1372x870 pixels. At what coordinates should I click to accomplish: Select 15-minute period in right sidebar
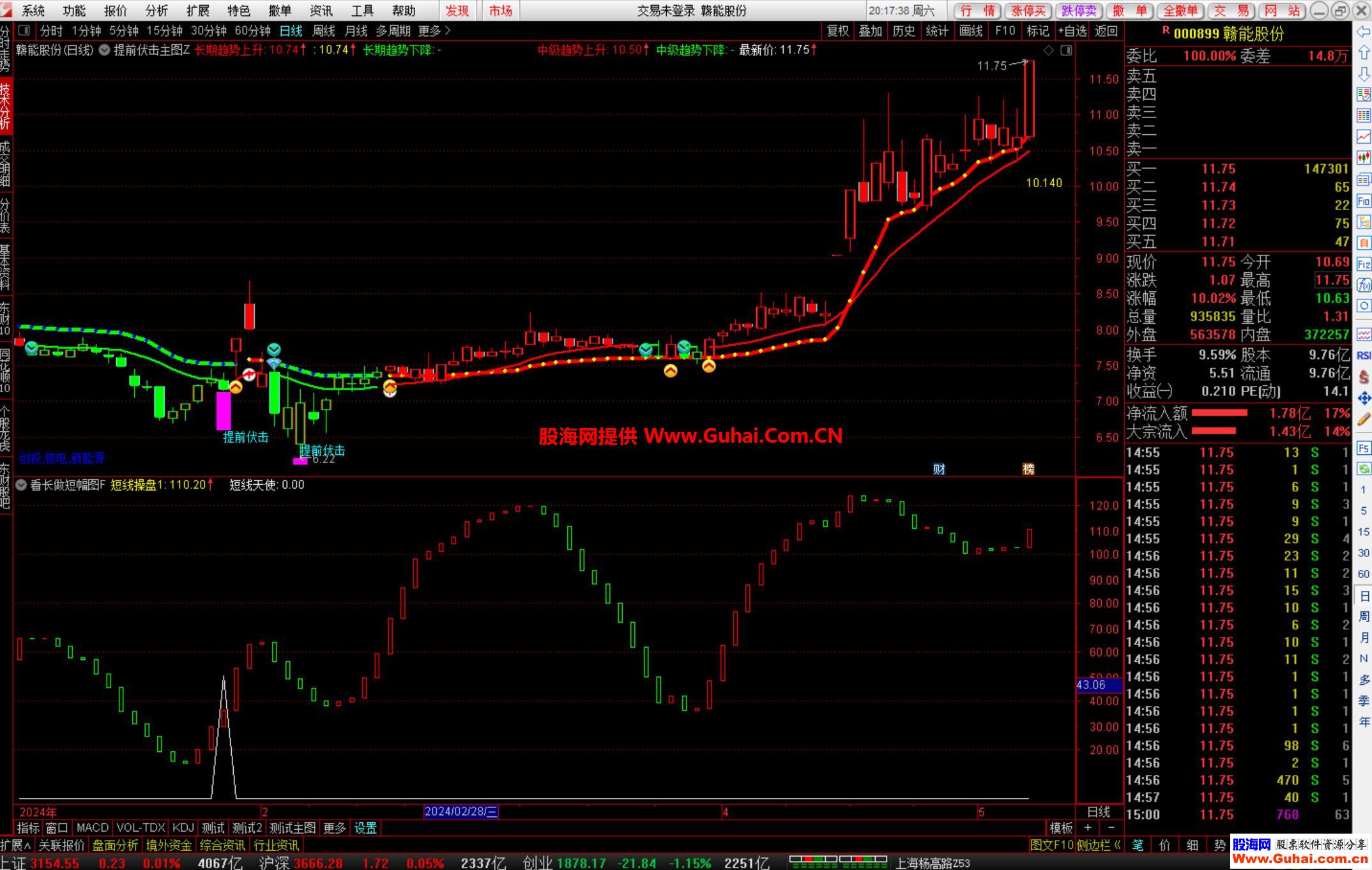point(1364,531)
